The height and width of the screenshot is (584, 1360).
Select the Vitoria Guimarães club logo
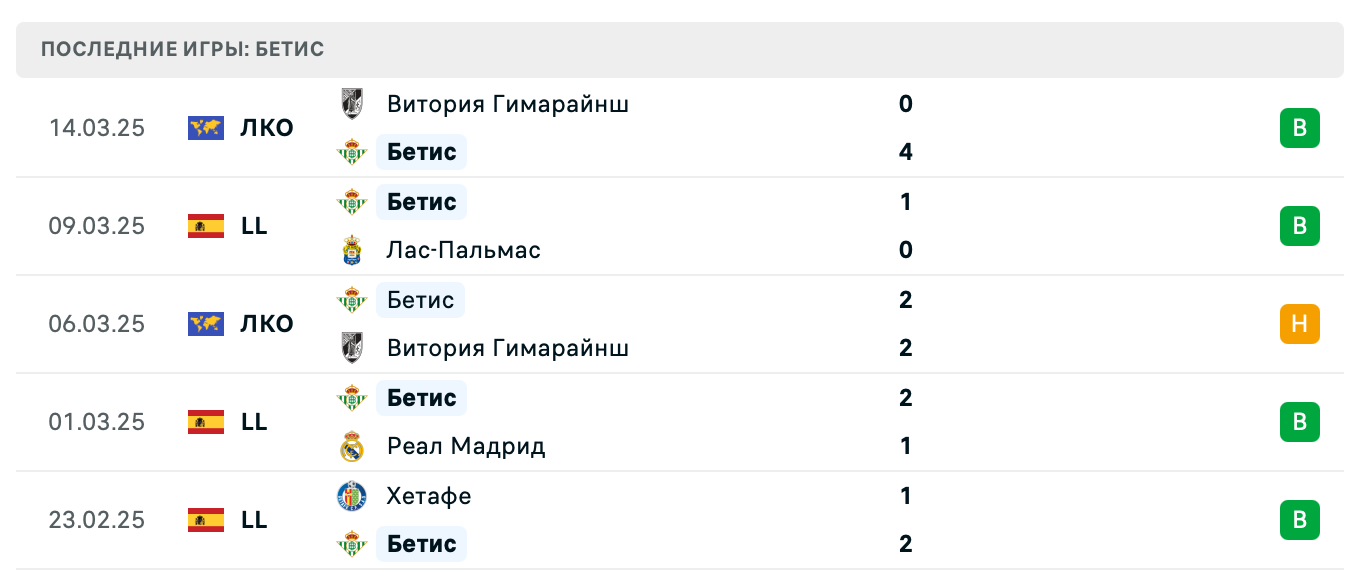coord(352,104)
